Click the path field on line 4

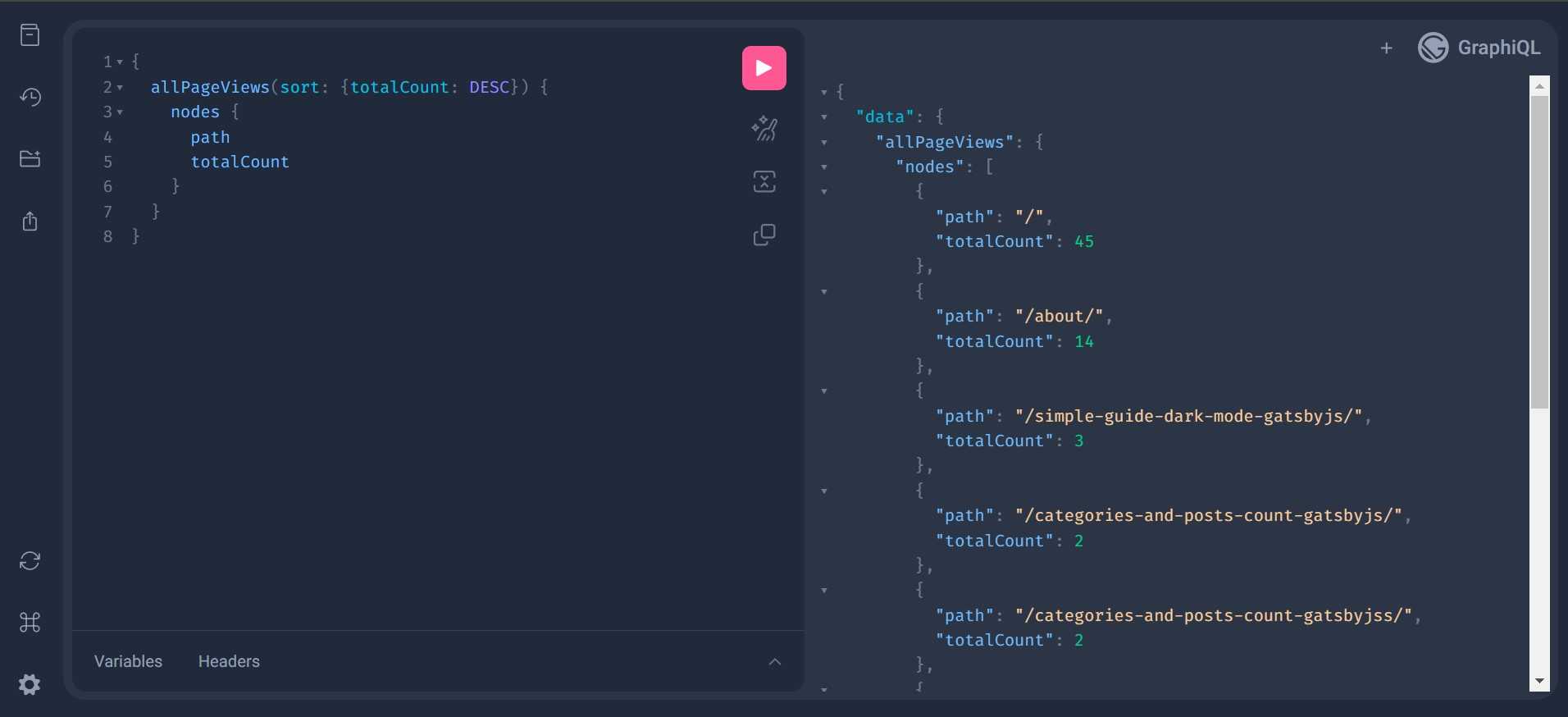tap(210, 137)
